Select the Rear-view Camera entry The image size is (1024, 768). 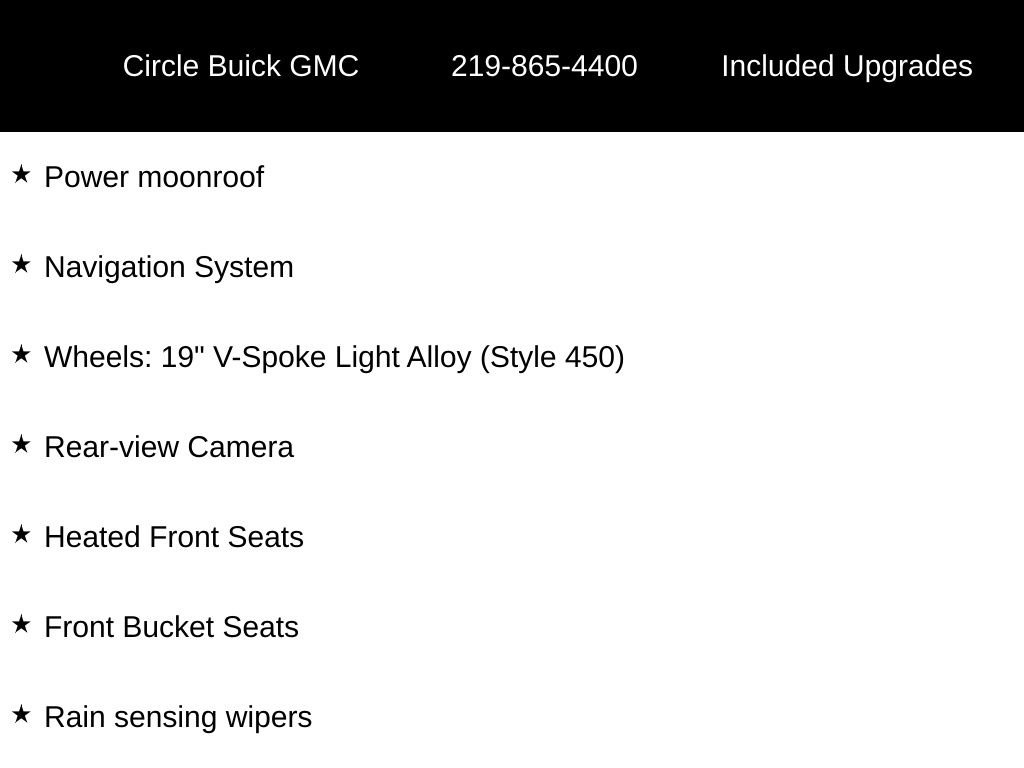(169, 447)
